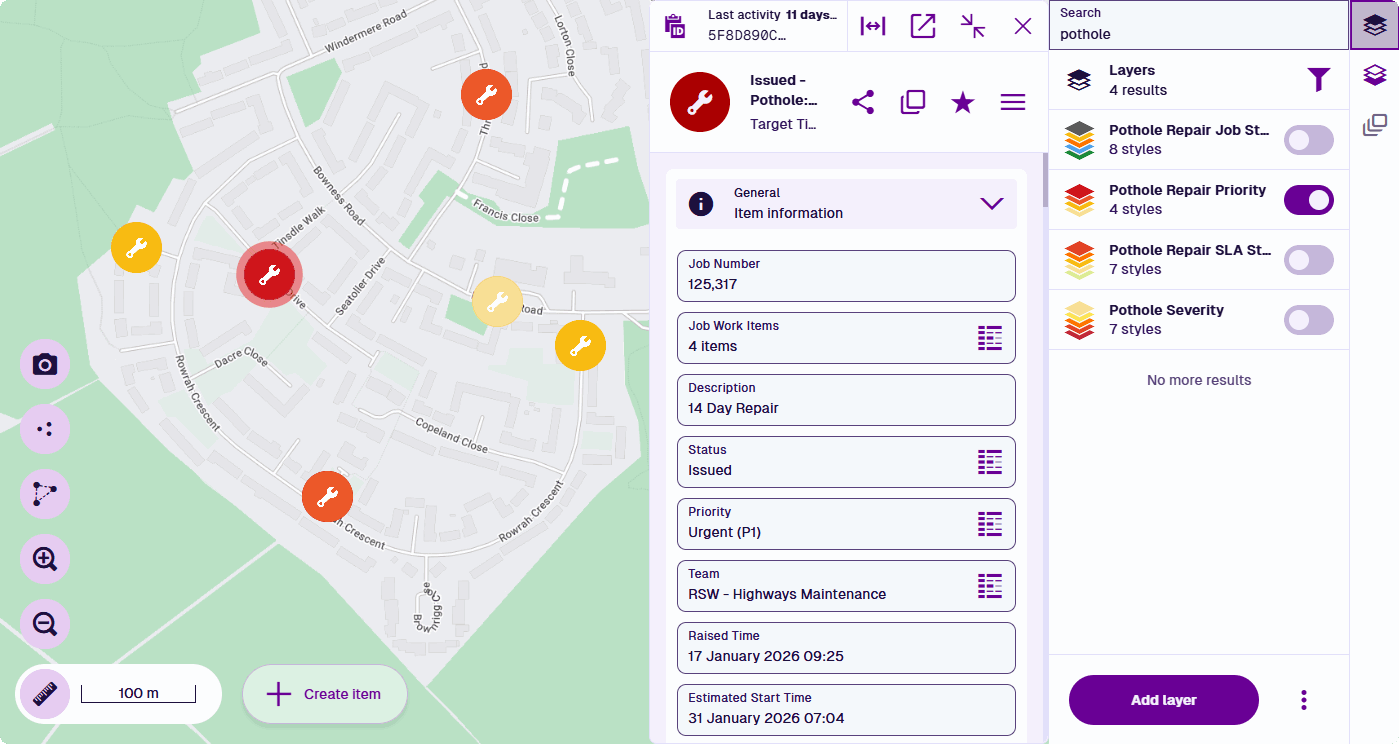Select the ruler measure tool
The width and height of the screenshot is (1399, 744).
44,694
